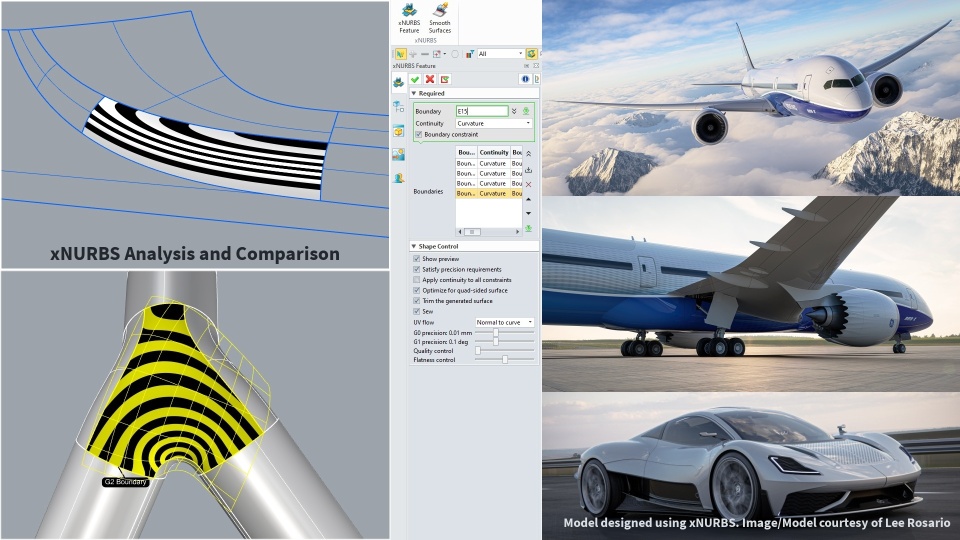Screen dimensions: 960x540
Task: Open the blue info icon
Action: (525, 79)
